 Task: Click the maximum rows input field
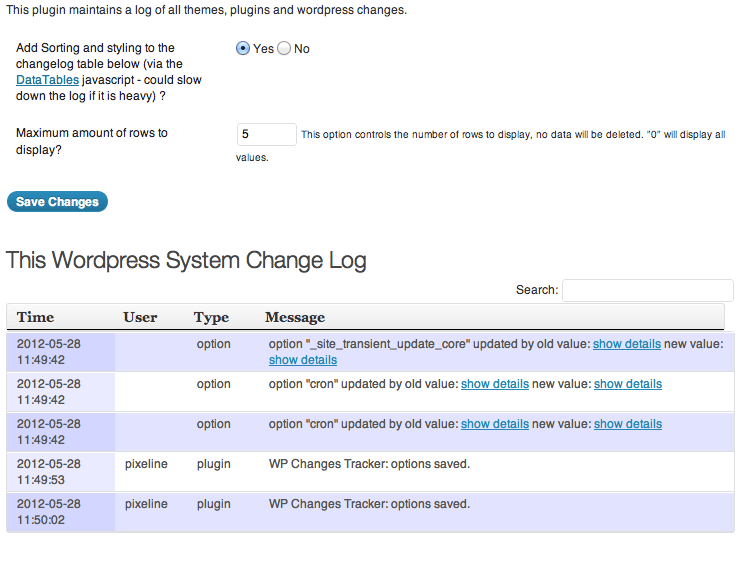point(267,134)
